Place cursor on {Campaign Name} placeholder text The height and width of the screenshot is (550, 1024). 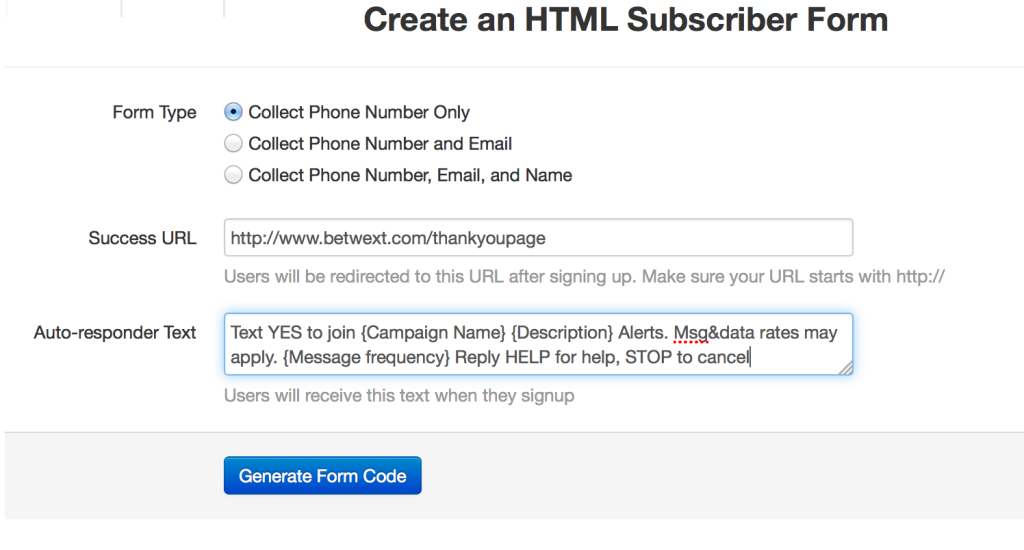[433, 332]
